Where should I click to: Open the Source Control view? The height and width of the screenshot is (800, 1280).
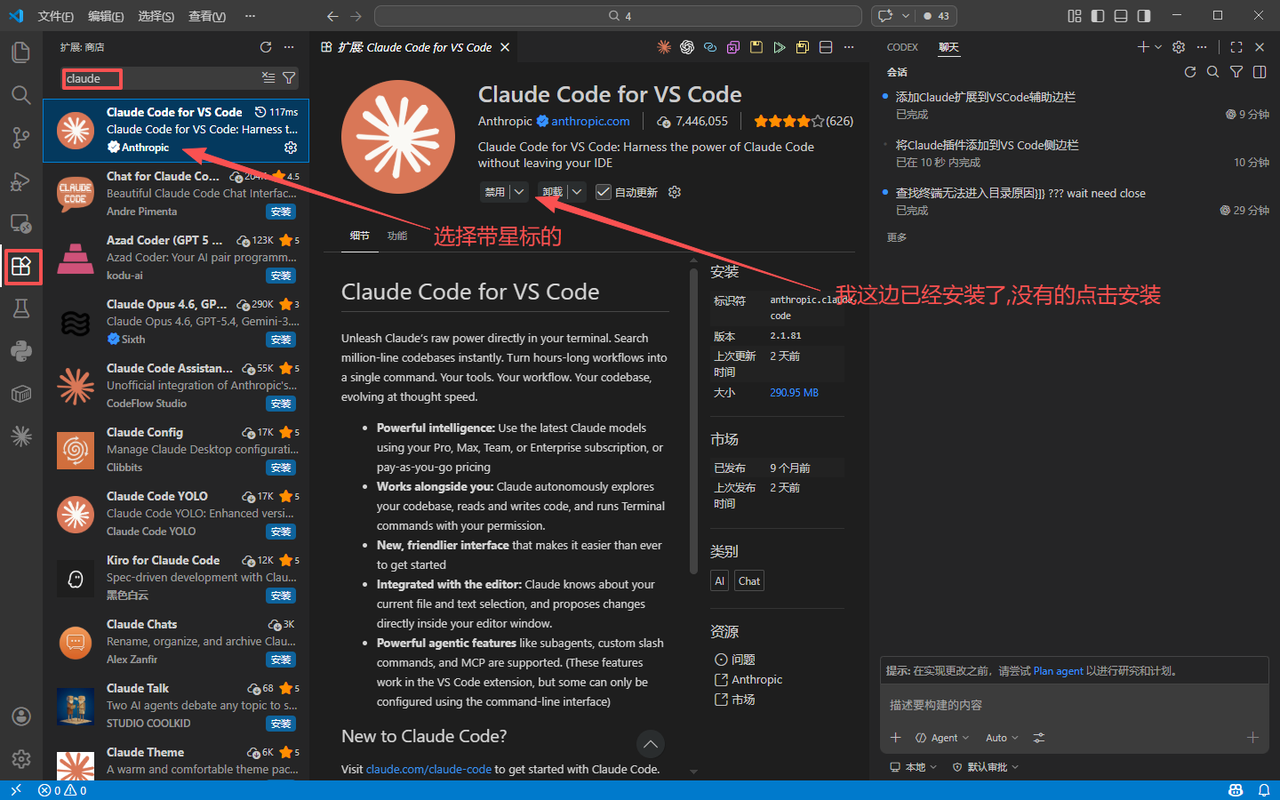(x=21, y=138)
